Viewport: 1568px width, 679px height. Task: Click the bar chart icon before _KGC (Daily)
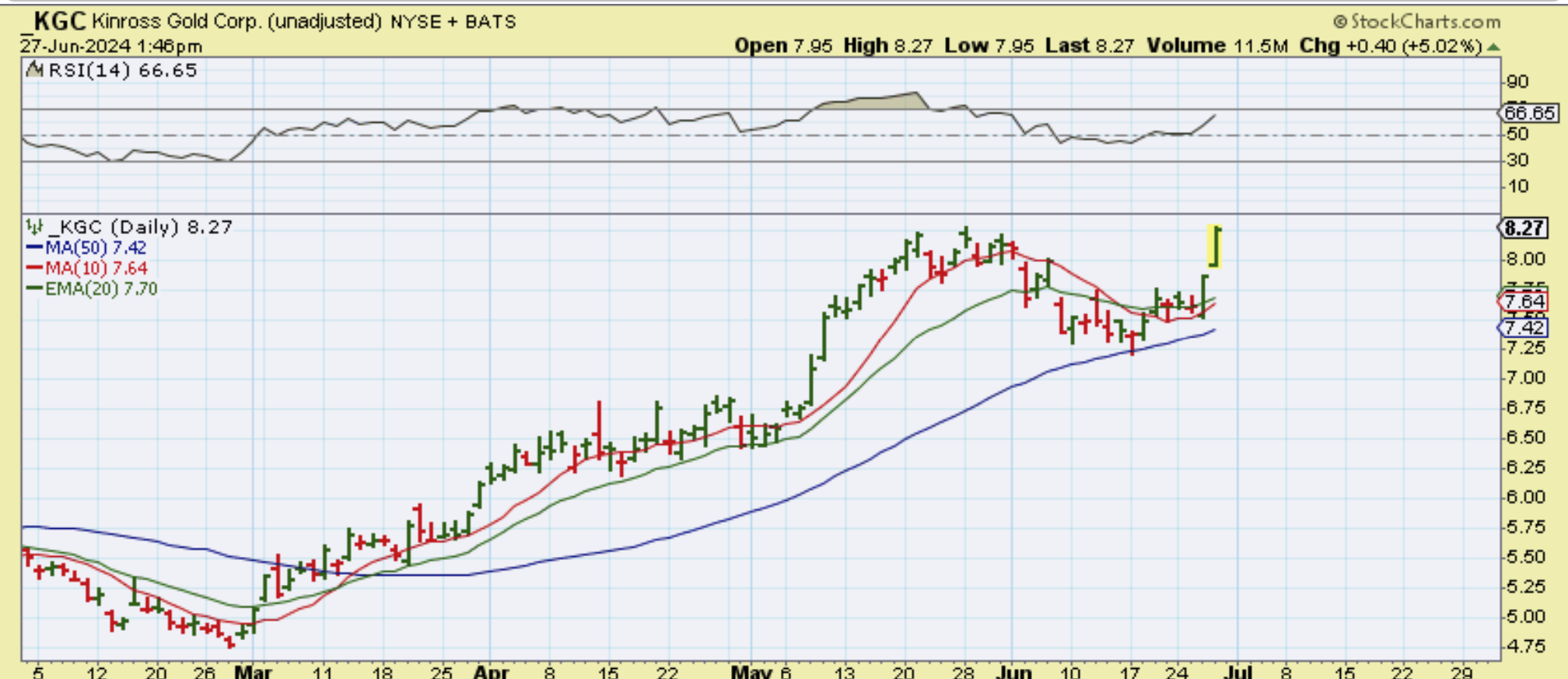click(x=34, y=226)
